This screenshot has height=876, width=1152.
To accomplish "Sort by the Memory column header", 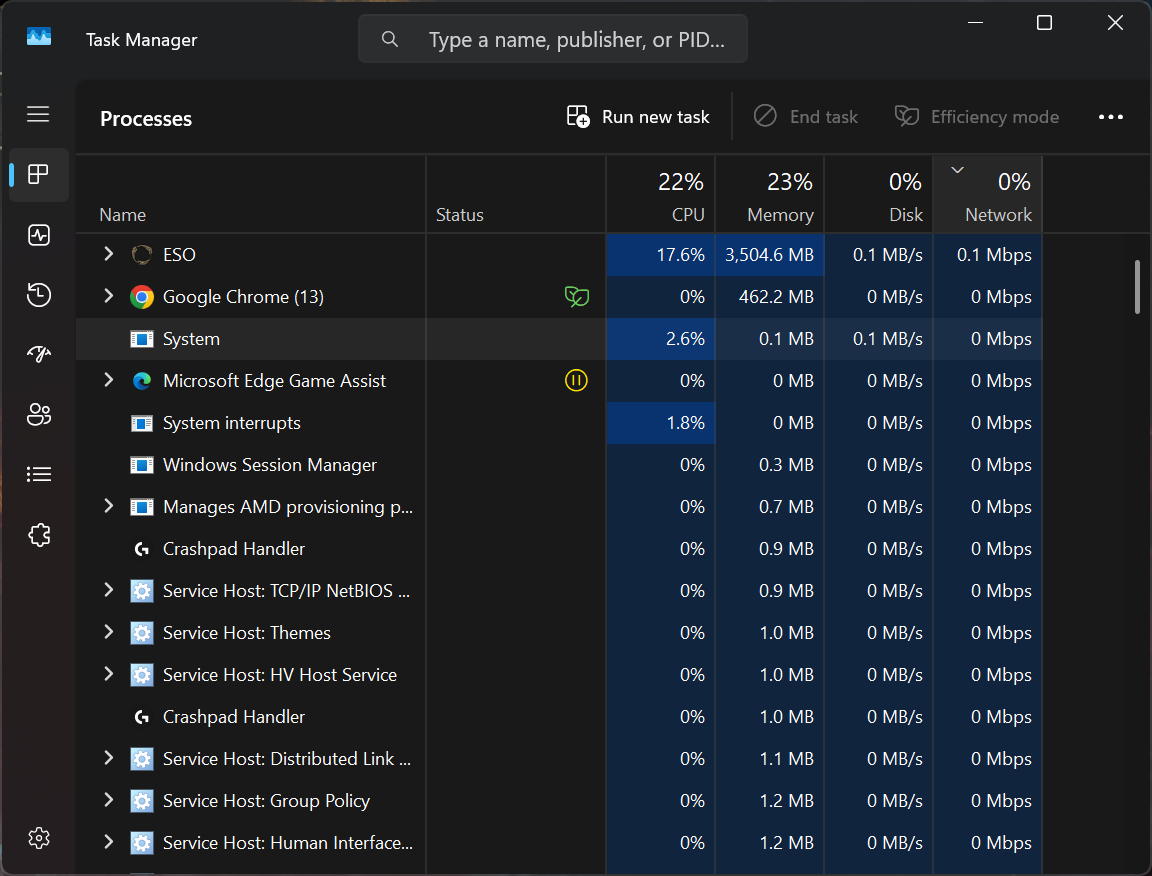I will tap(769, 195).
